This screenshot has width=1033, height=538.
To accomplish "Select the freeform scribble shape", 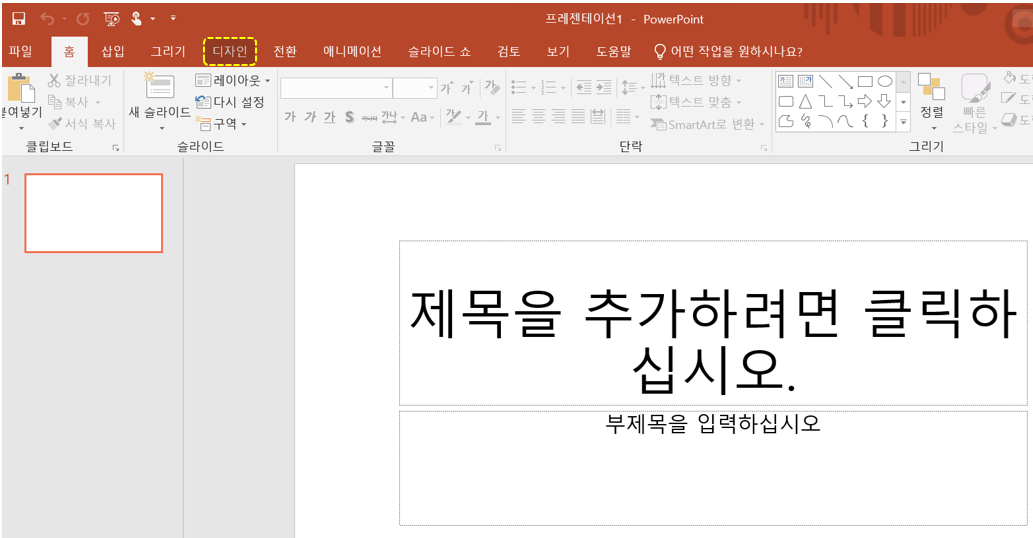I will pyautogui.click(x=805, y=121).
